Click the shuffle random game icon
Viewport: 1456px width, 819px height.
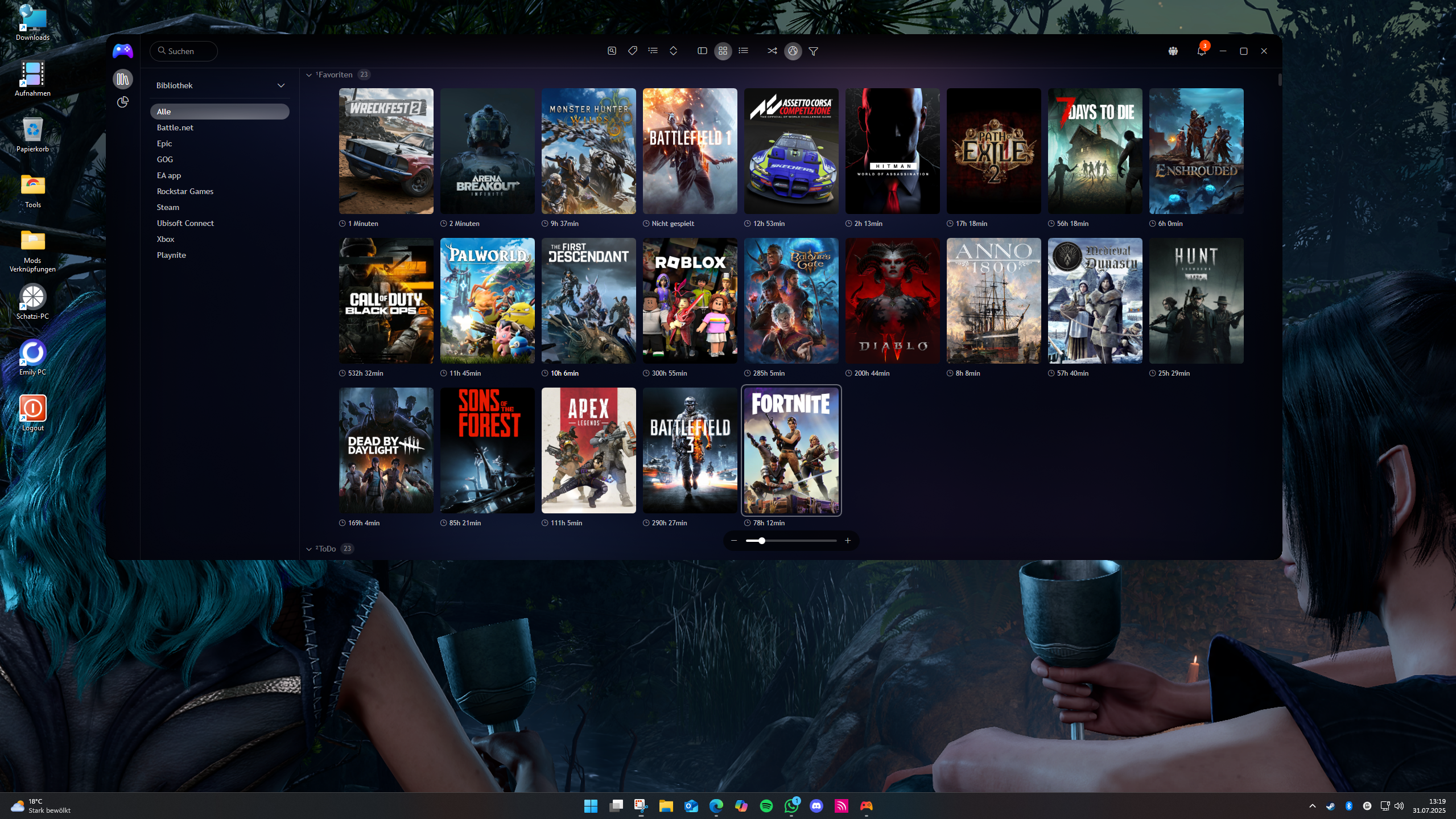point(772,51)
